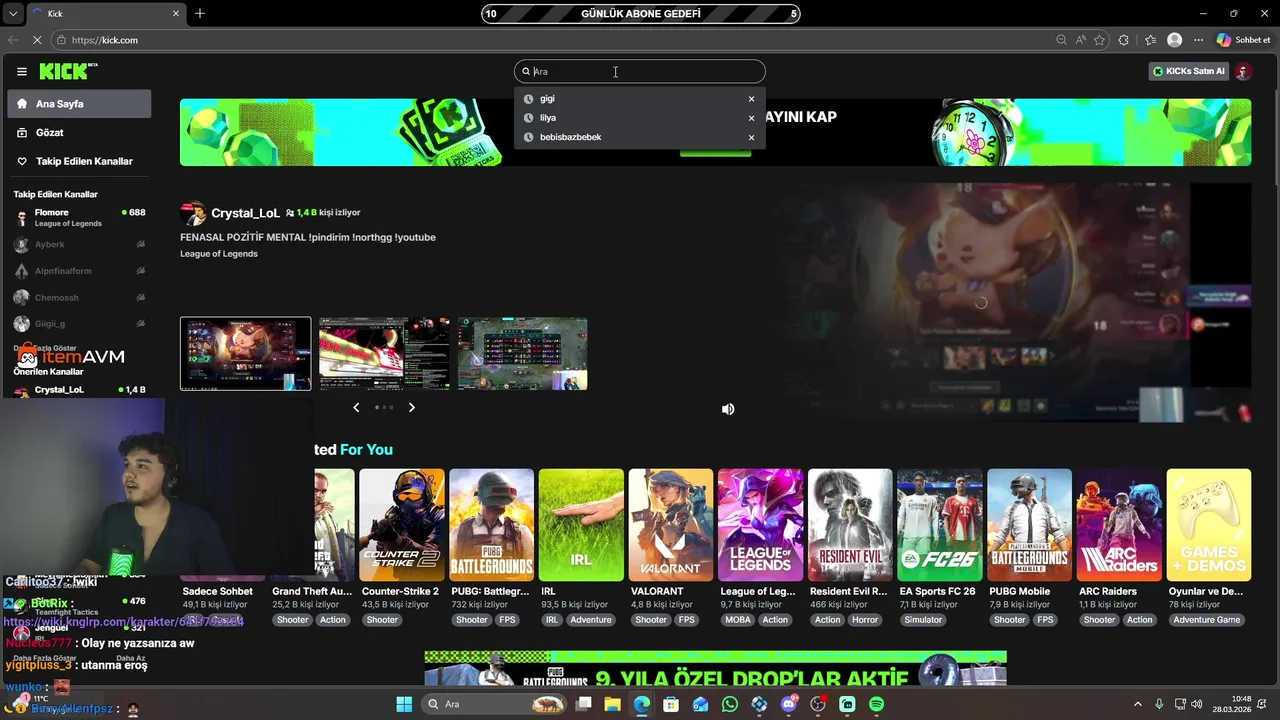Go to next featured stream arrow
The width and height of the screenshot is (1280, 720).
[x=411, y=408]
